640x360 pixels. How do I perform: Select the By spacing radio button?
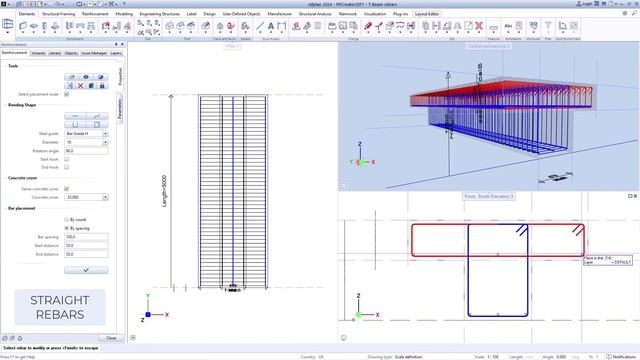(67, 228)
